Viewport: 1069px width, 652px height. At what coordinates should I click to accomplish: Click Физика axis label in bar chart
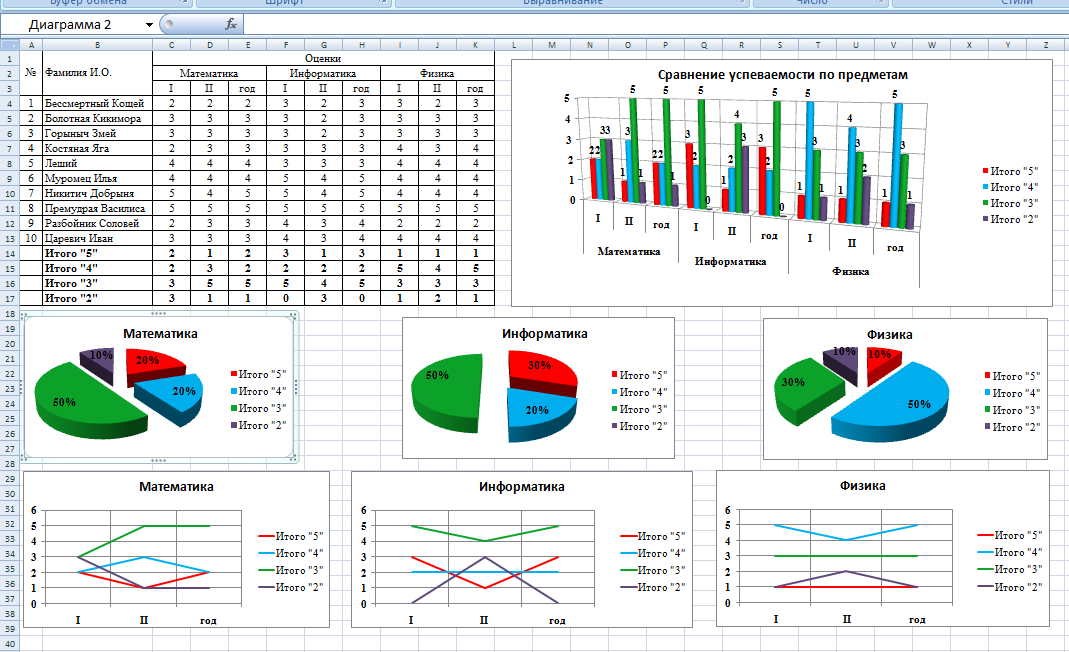click(x=850, y=271)
